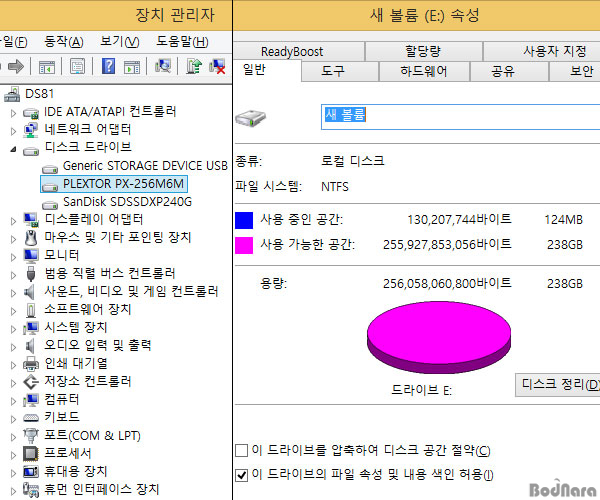This screenshot has width=600, height=500.
Task: Expand the keyboard node
Action: tap(13, 419)
